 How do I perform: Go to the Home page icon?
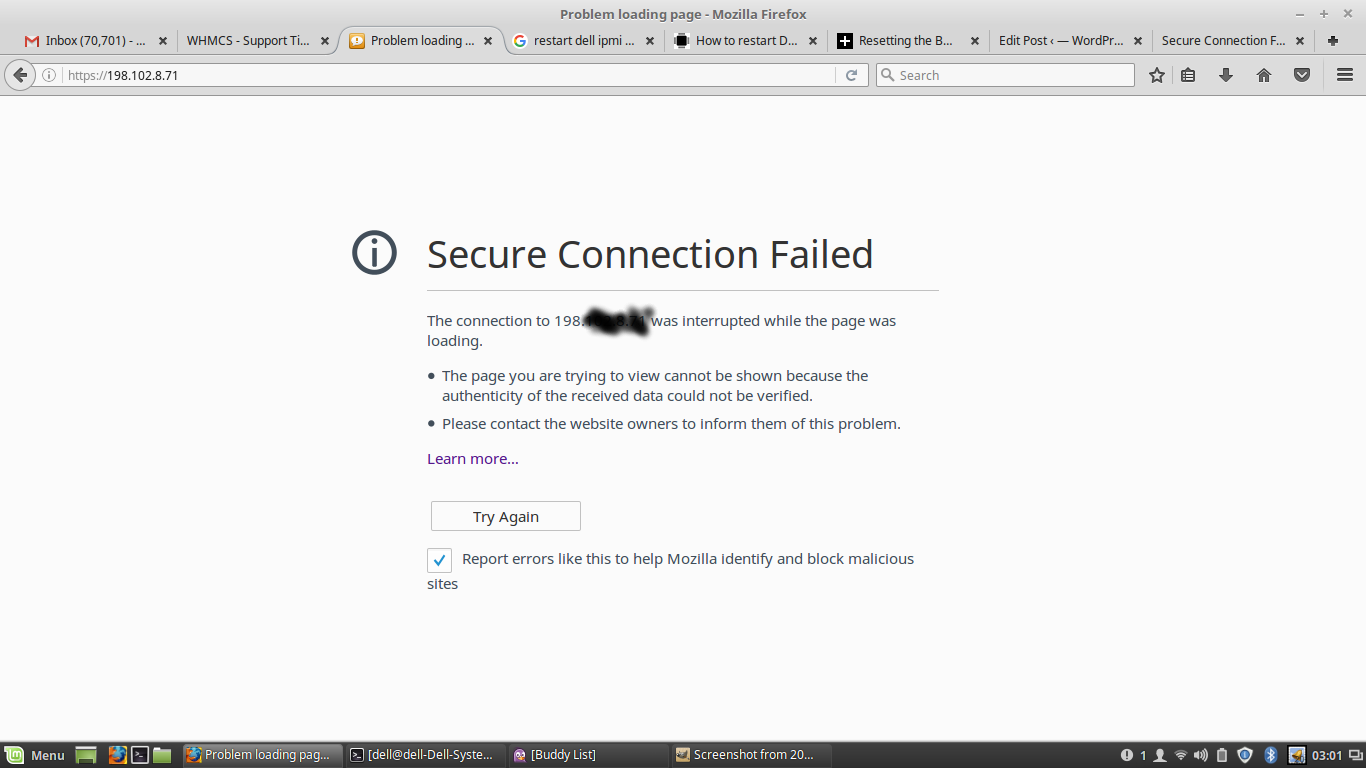click(1264, 75)
